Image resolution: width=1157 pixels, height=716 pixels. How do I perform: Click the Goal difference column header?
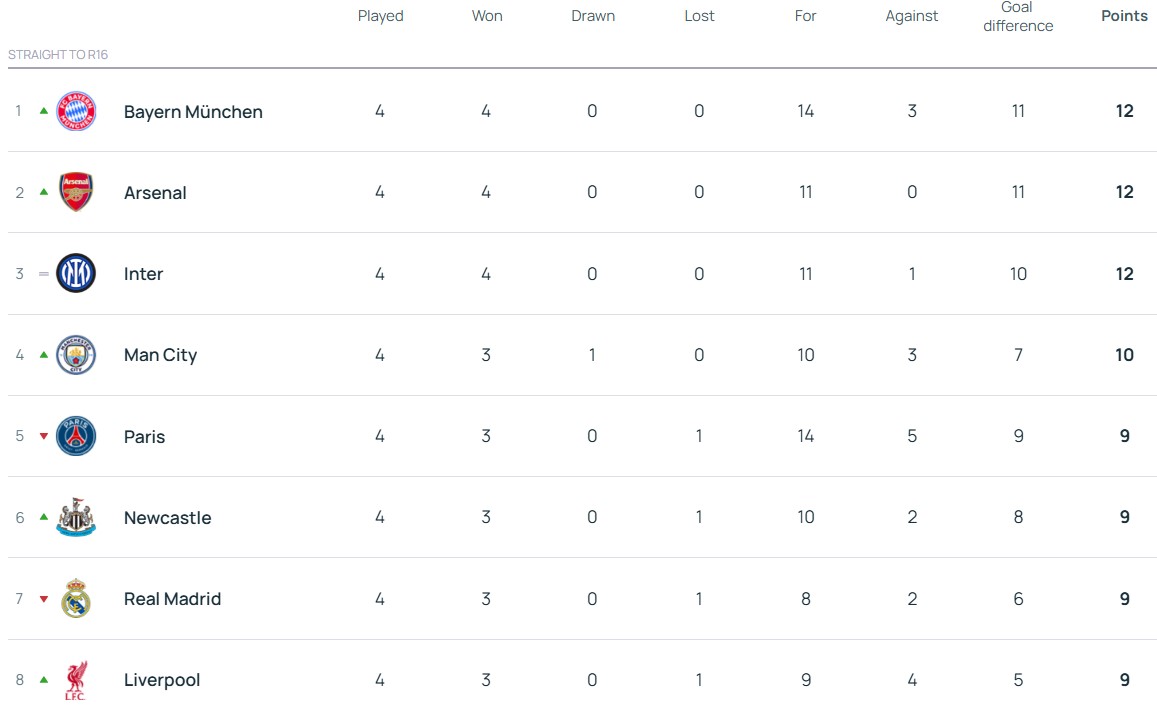1018,17
